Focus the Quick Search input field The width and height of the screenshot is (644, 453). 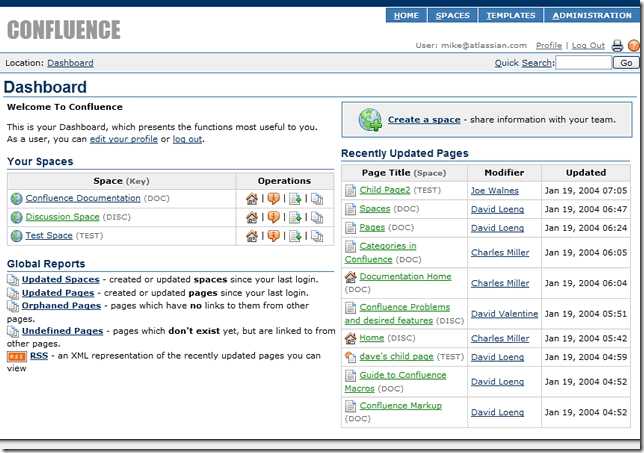coord(583,63)
